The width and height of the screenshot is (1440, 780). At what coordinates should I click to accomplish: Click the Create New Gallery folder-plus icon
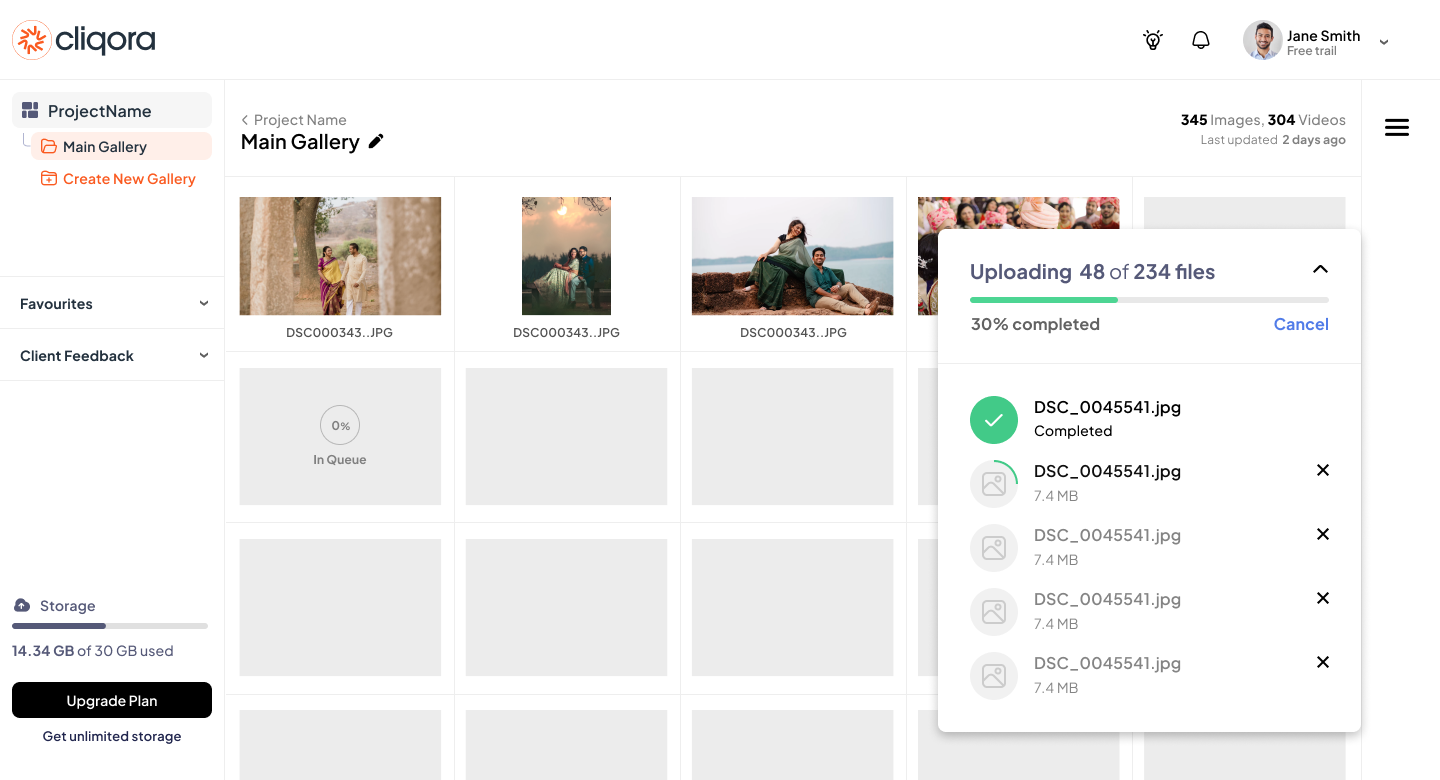coord(48,179)
